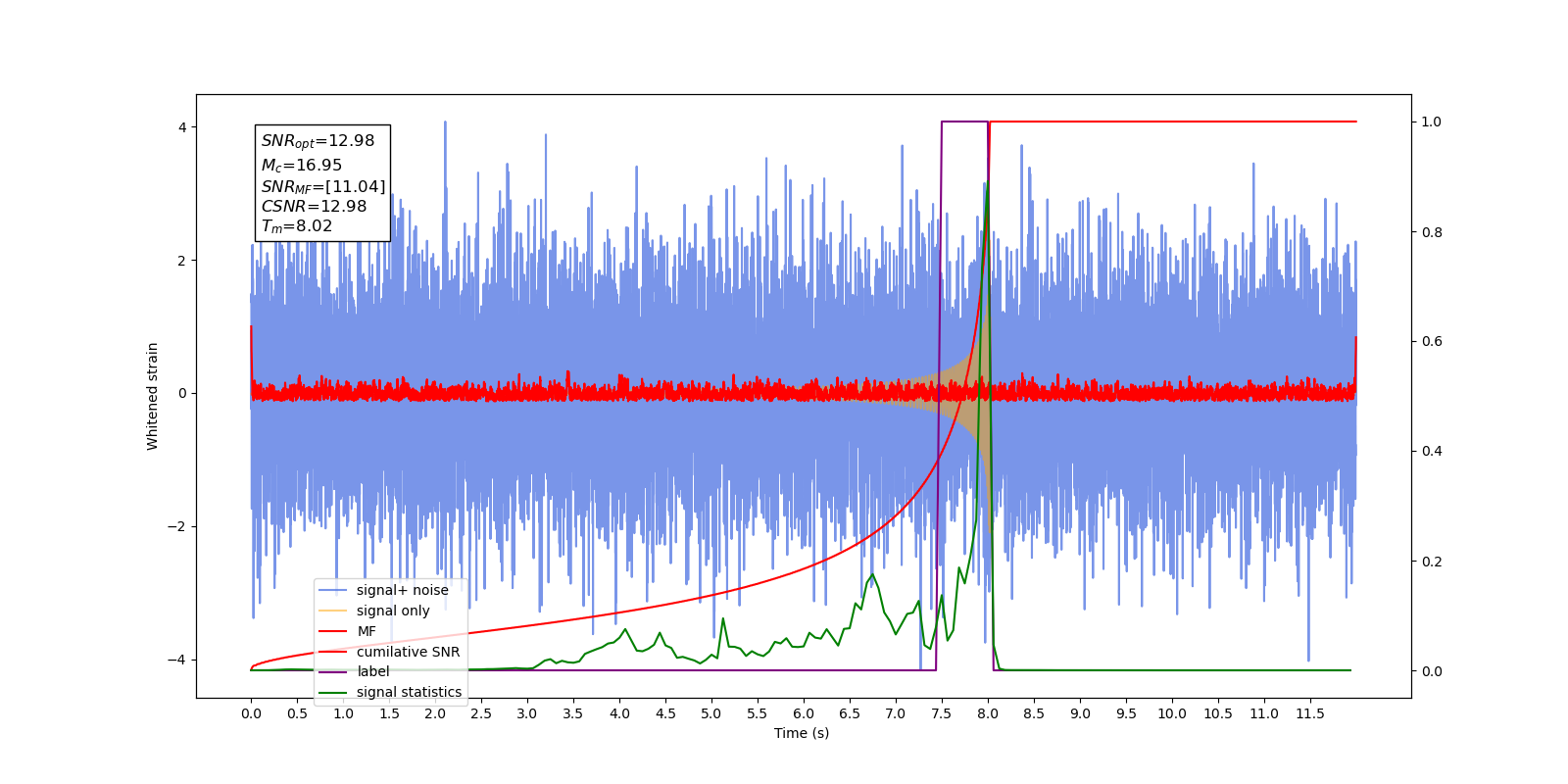Click the right y-axis tick label 0.6
Image resolution: width=1568 pixels, height=784 pixels.
click(1432, 342)
